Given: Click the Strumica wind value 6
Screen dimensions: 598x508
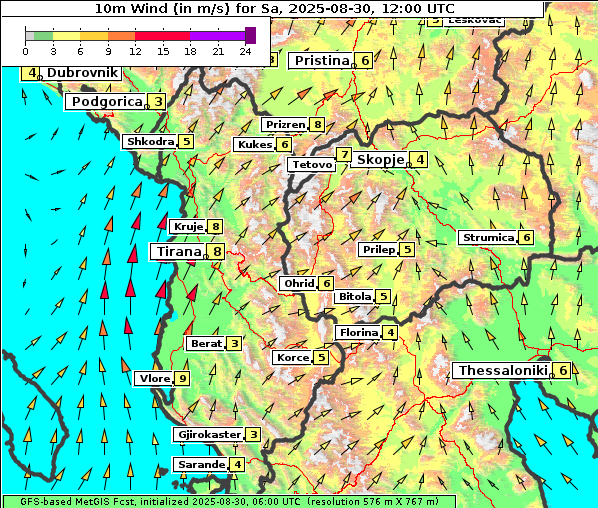Looking at the screenshot, I should (526, 238).
